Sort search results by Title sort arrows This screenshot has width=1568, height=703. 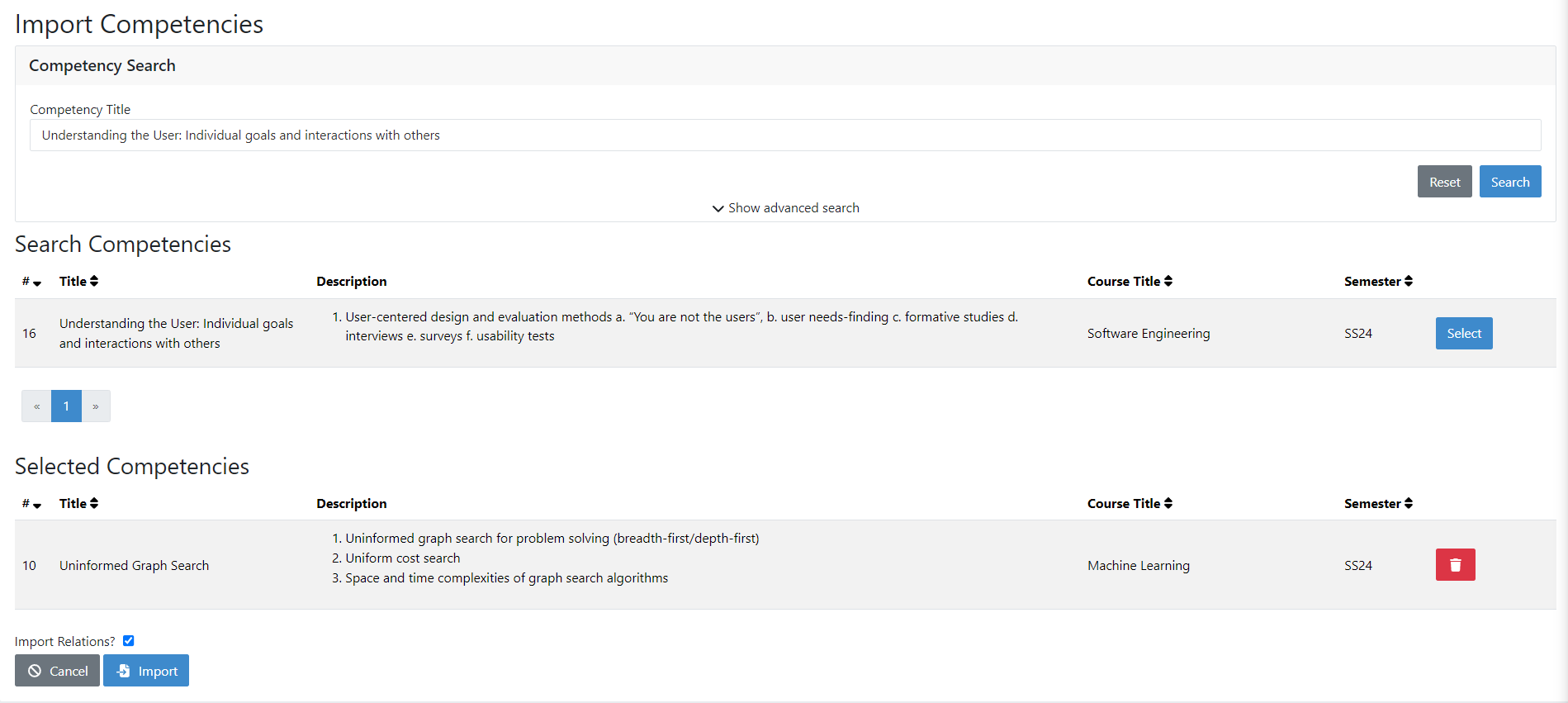tap(94, 281)
